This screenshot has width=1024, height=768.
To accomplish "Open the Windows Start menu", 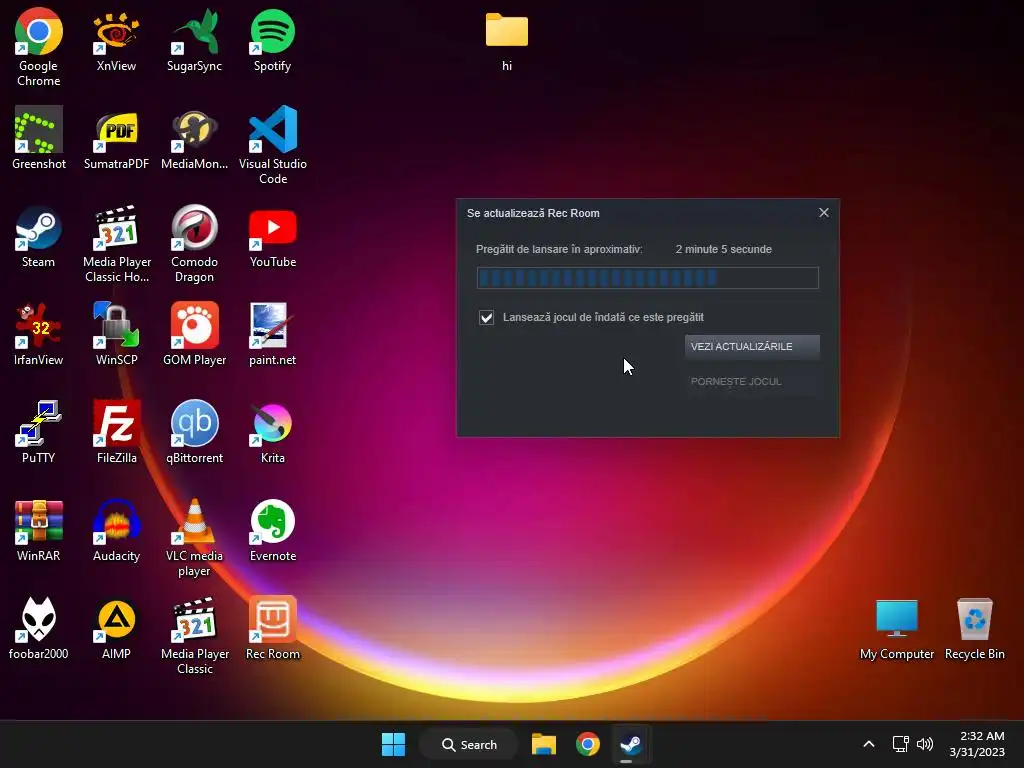I will (393, 744).
